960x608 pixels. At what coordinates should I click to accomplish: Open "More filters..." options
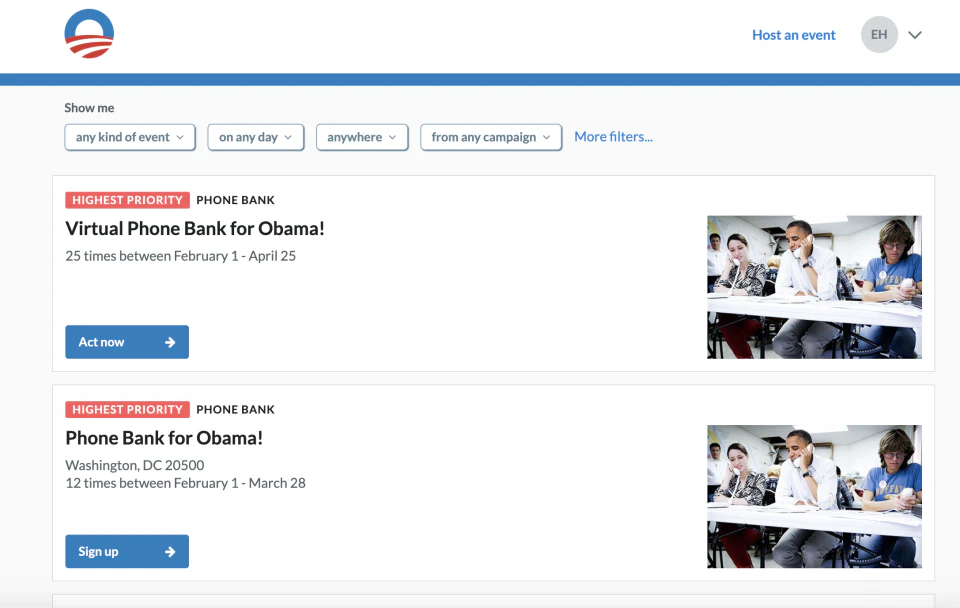pyautogui.click(x=613, y=136)
